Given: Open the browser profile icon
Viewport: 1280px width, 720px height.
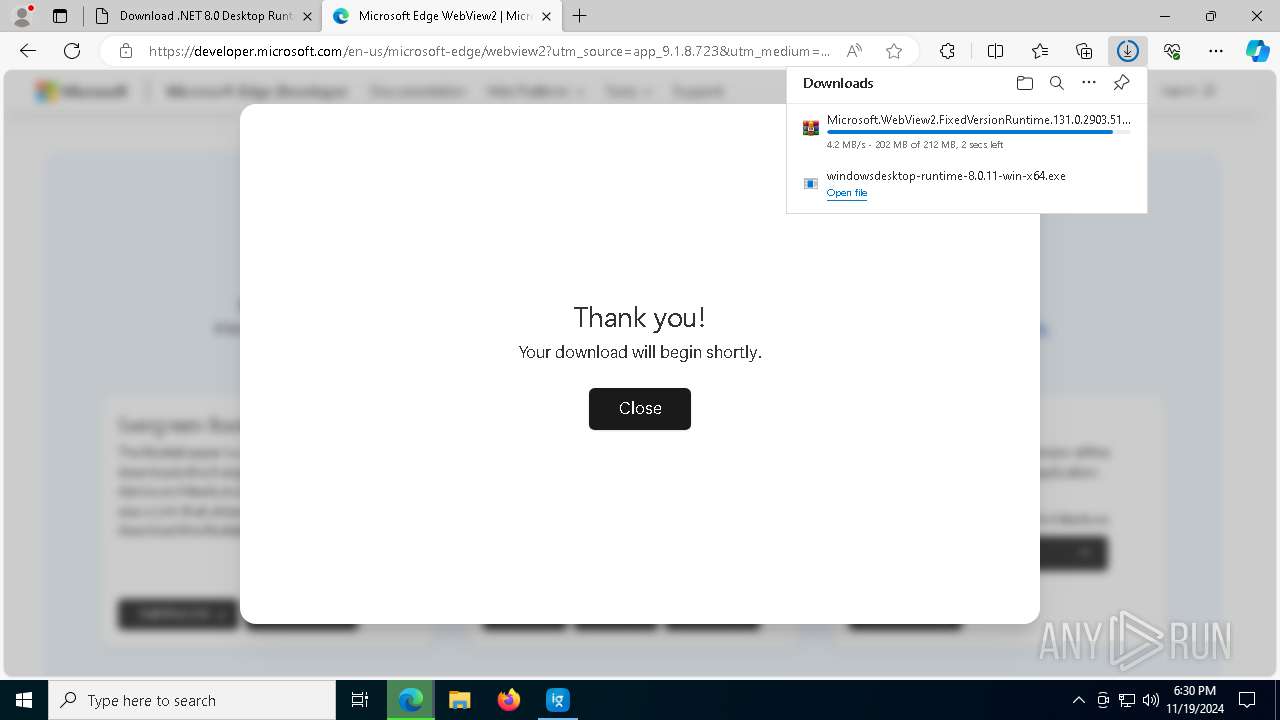Looking at the screenshot, I should point(22,16).
